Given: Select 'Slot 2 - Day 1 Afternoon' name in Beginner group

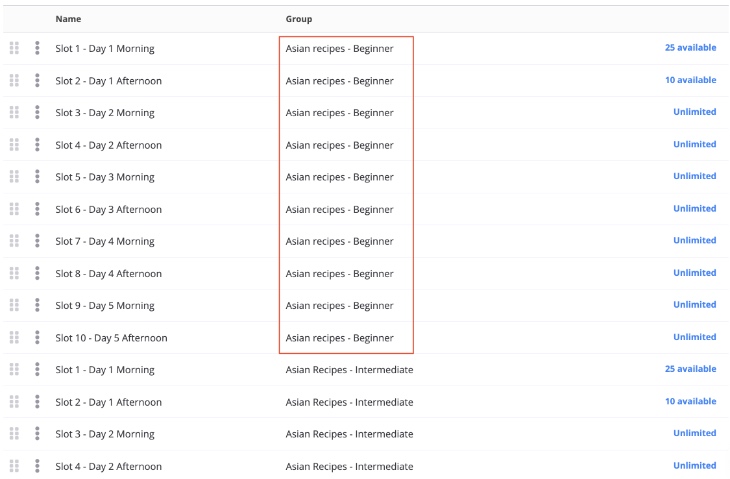Looking at the screenshot, I should click(108, 81).
